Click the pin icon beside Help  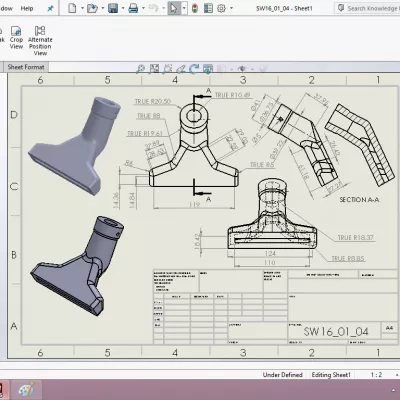pos(50,8)
